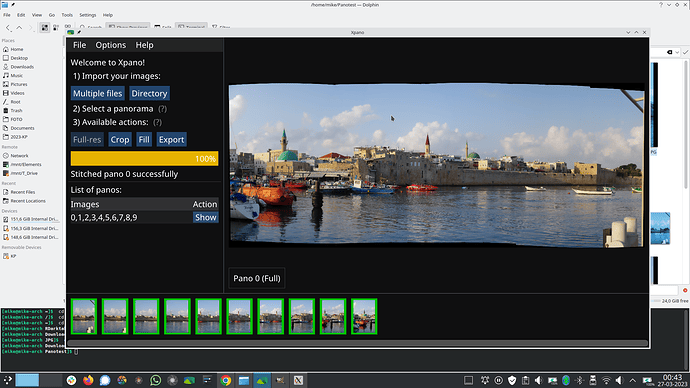Open the X icon app in taskbar
Viewport: 690px width, 388px height.
tap(298, 380)
